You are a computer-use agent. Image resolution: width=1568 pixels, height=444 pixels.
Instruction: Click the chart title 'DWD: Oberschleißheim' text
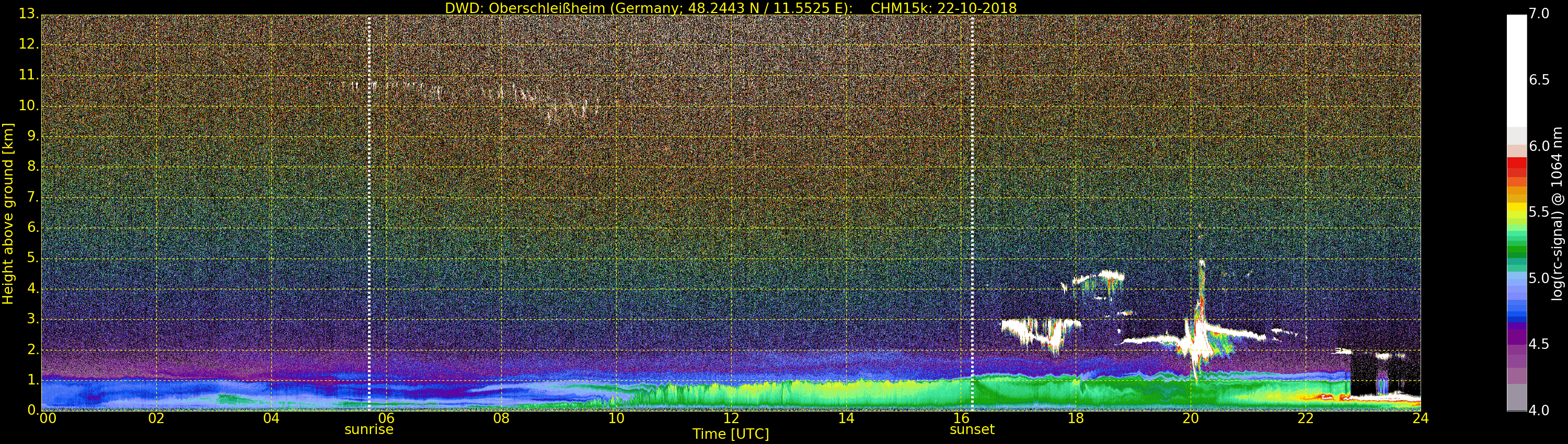coord(525,8)
